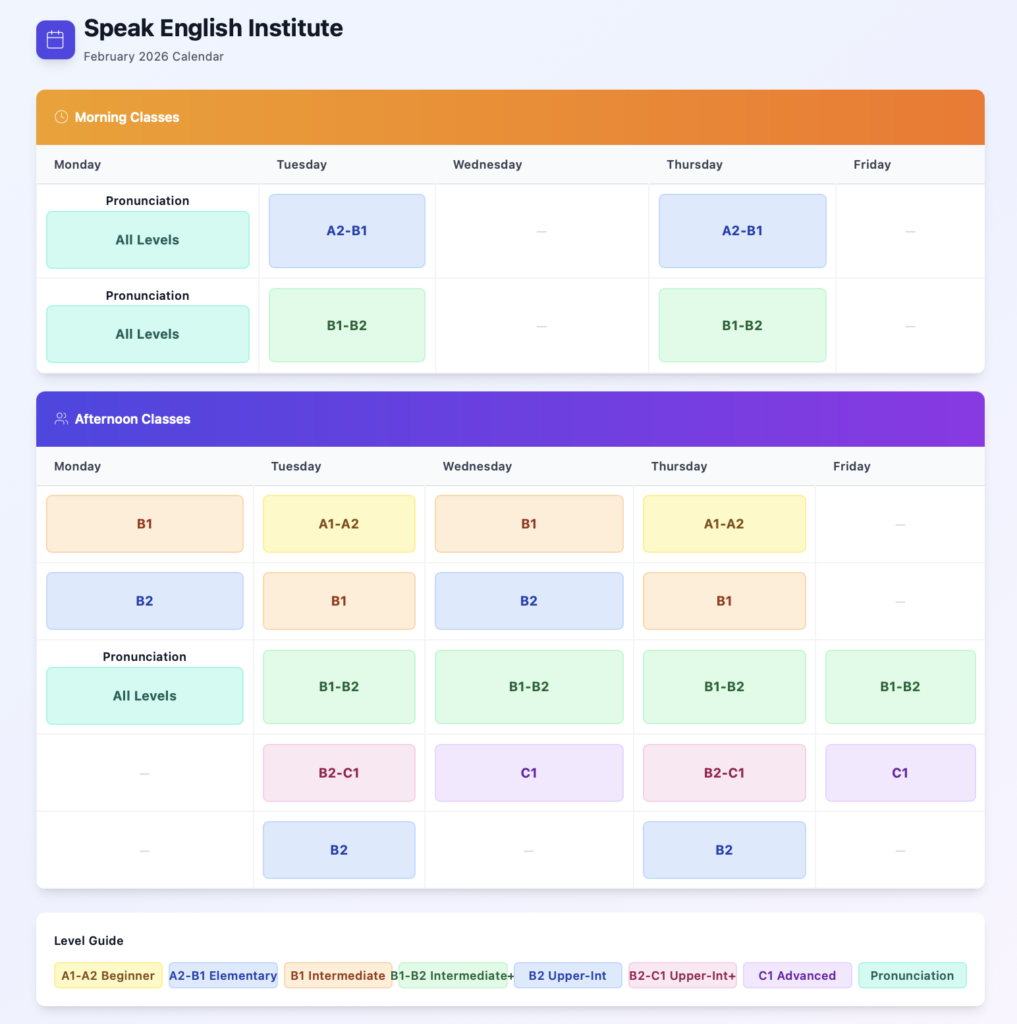Click Wednesday column header in Afternoon Classes
The height and width of the screenshot is (1024, 1017).
point(477,466)
